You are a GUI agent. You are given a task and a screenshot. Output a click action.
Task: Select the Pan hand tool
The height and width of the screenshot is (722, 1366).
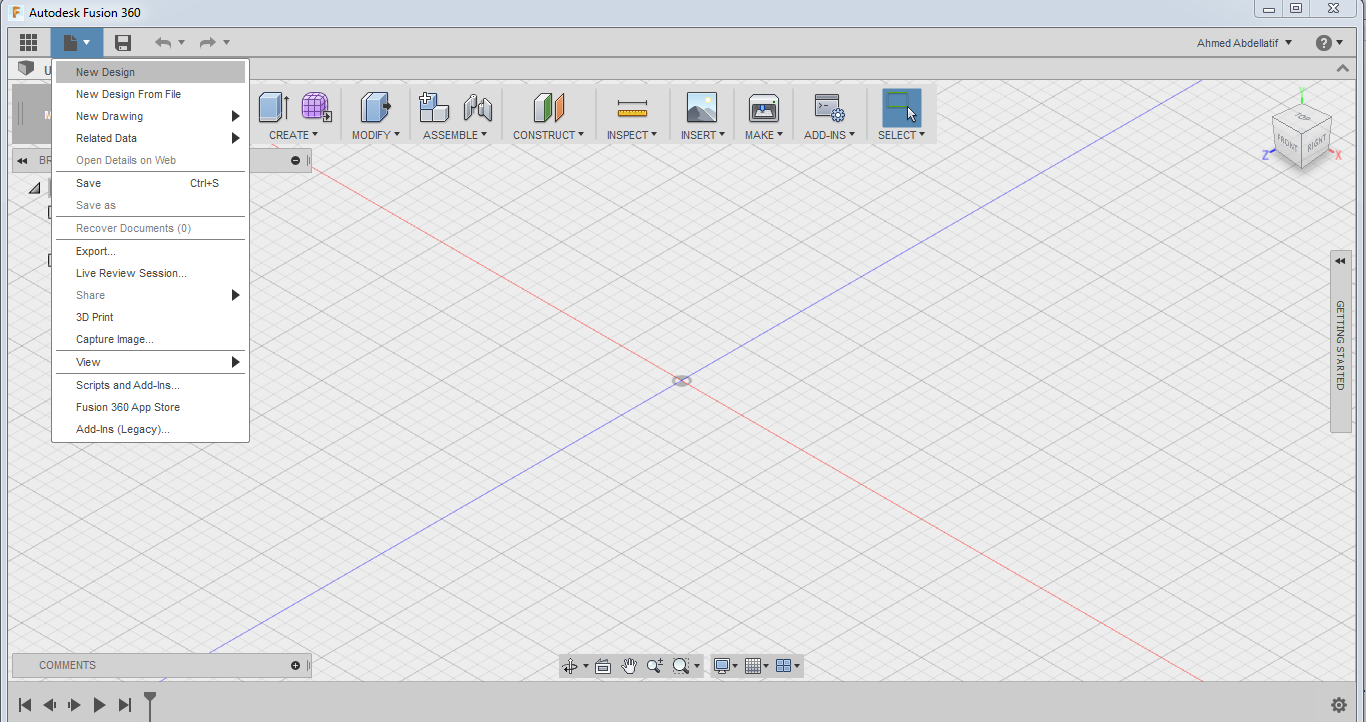(629, 666)
